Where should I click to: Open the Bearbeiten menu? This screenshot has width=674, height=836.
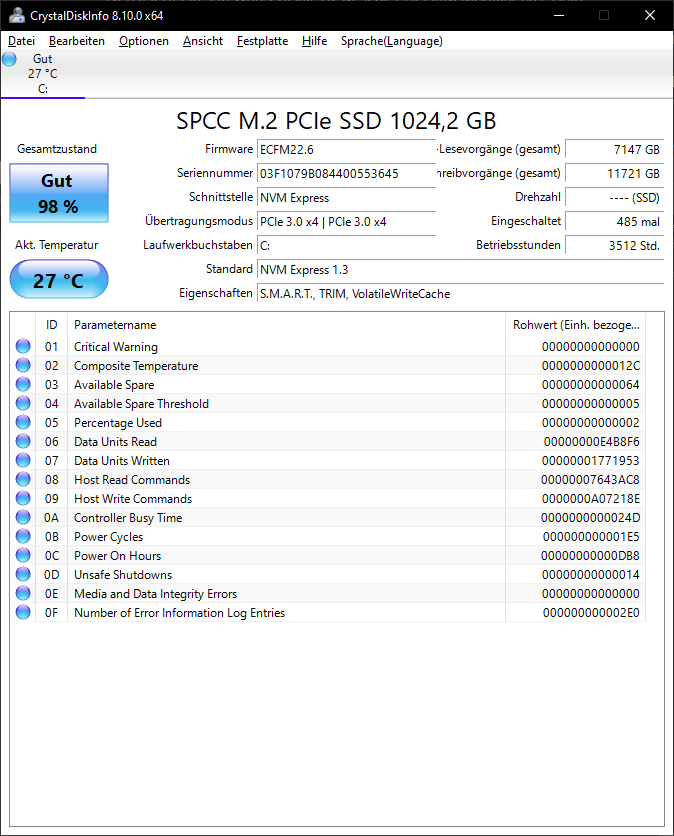click(77, 41)
